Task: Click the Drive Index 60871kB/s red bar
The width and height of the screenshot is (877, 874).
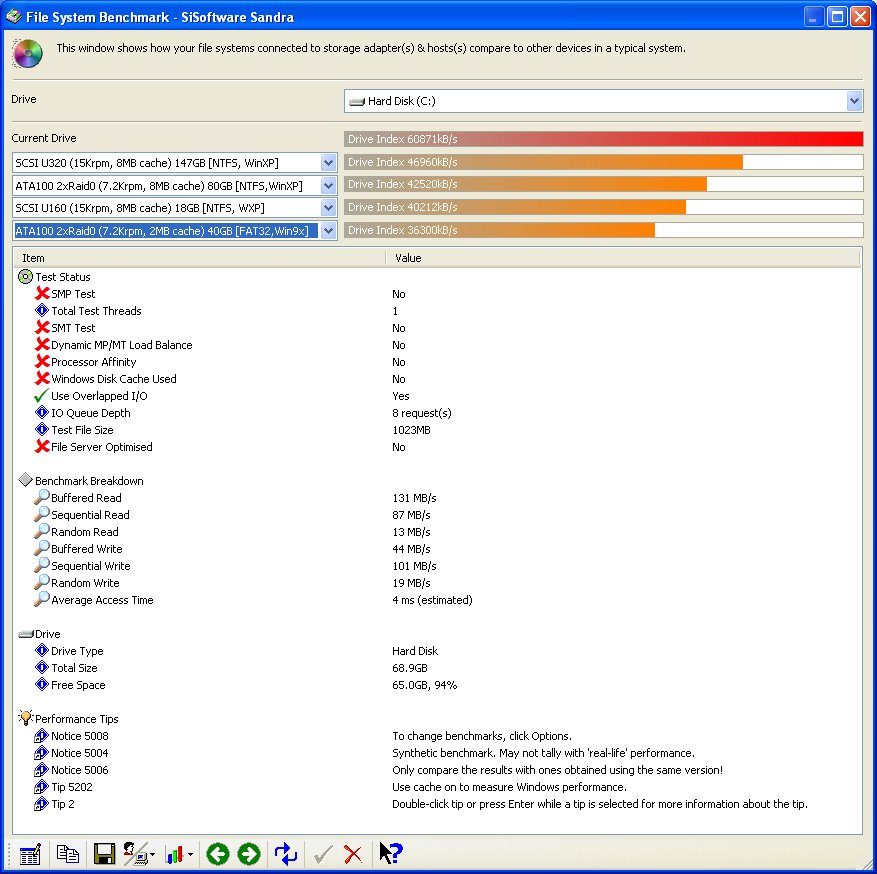Action: pos(603,139)
